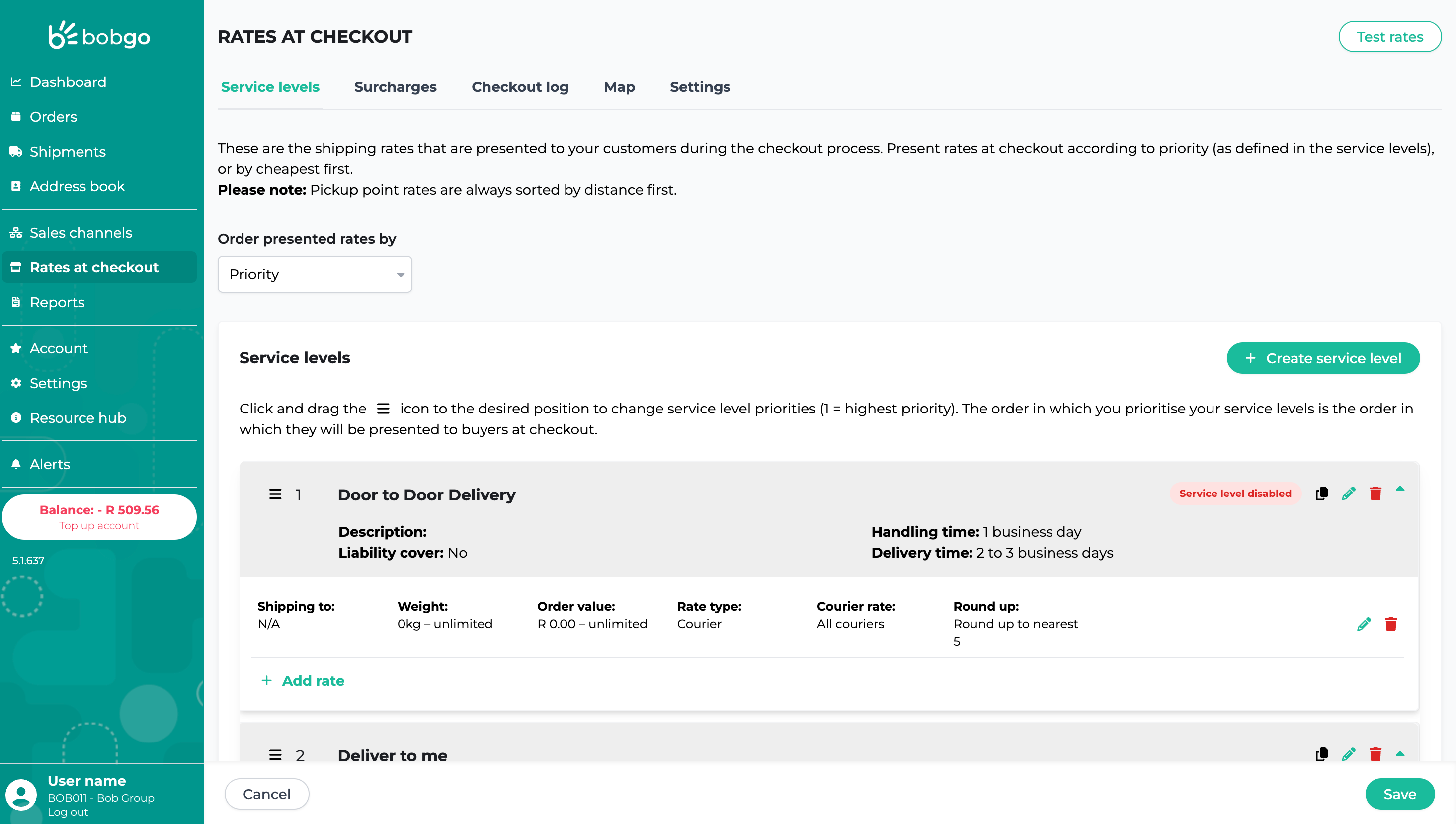Log out of the account
This screenshot has width=1456, height=824.
coord(68,812)
